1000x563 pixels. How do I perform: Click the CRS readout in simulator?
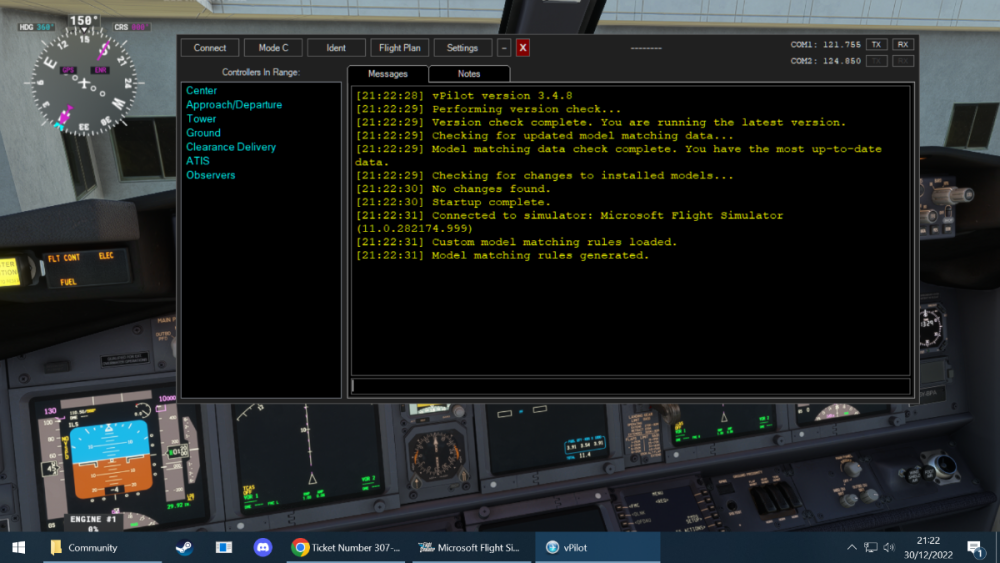[x=131, y=27]
